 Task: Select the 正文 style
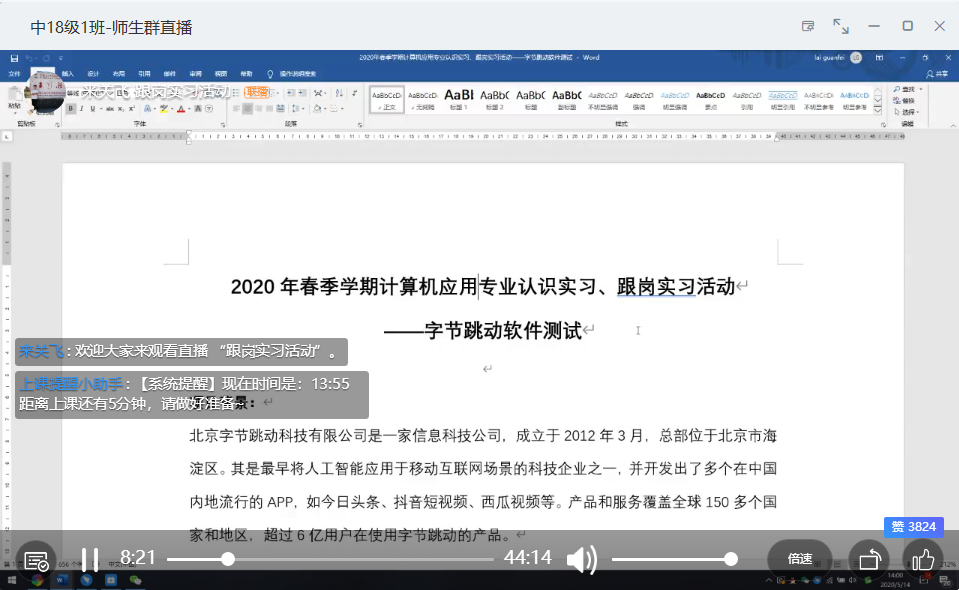[x=387, y=100]
